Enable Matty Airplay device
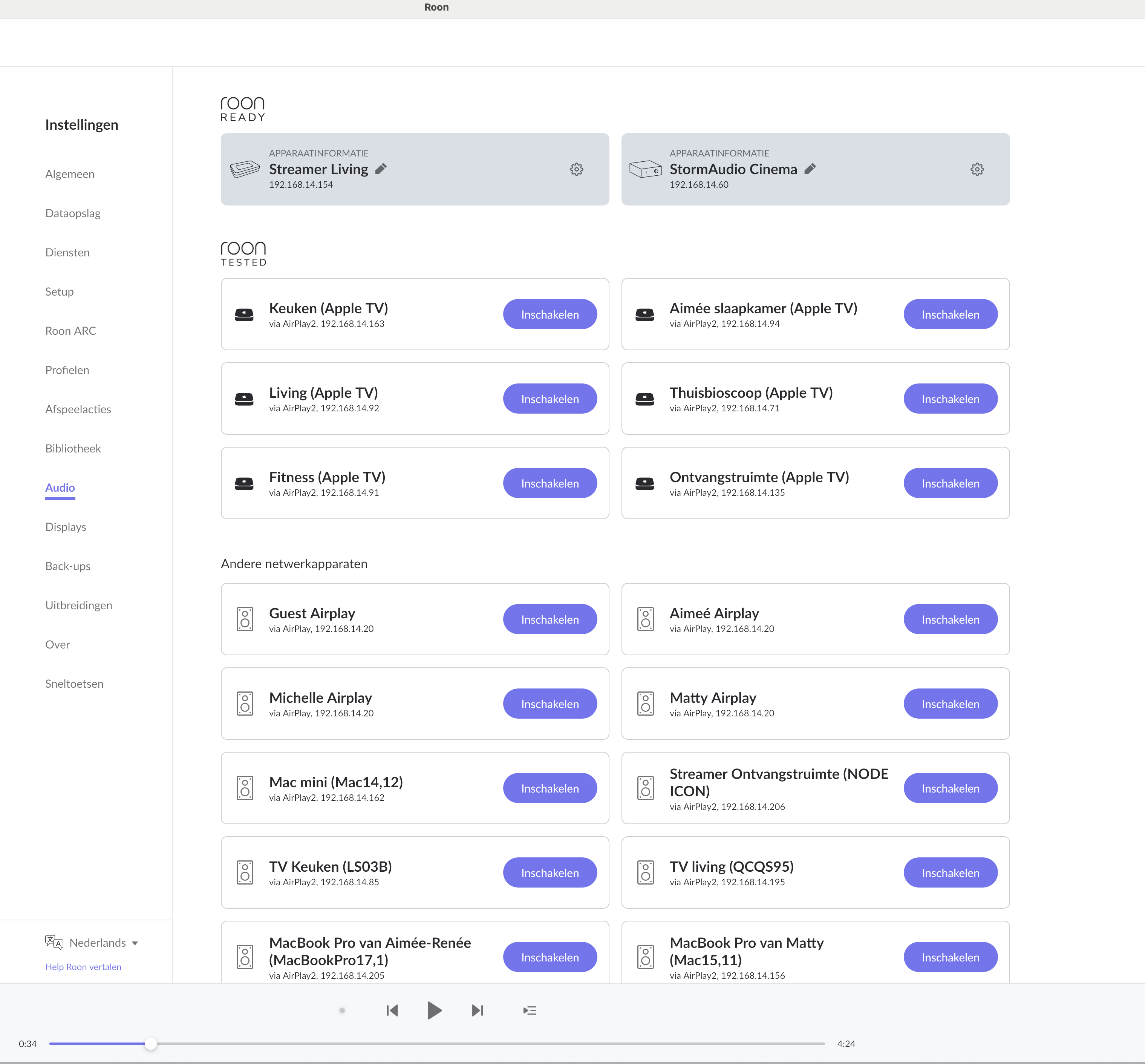1145x1064 pixels. point(951,704)
